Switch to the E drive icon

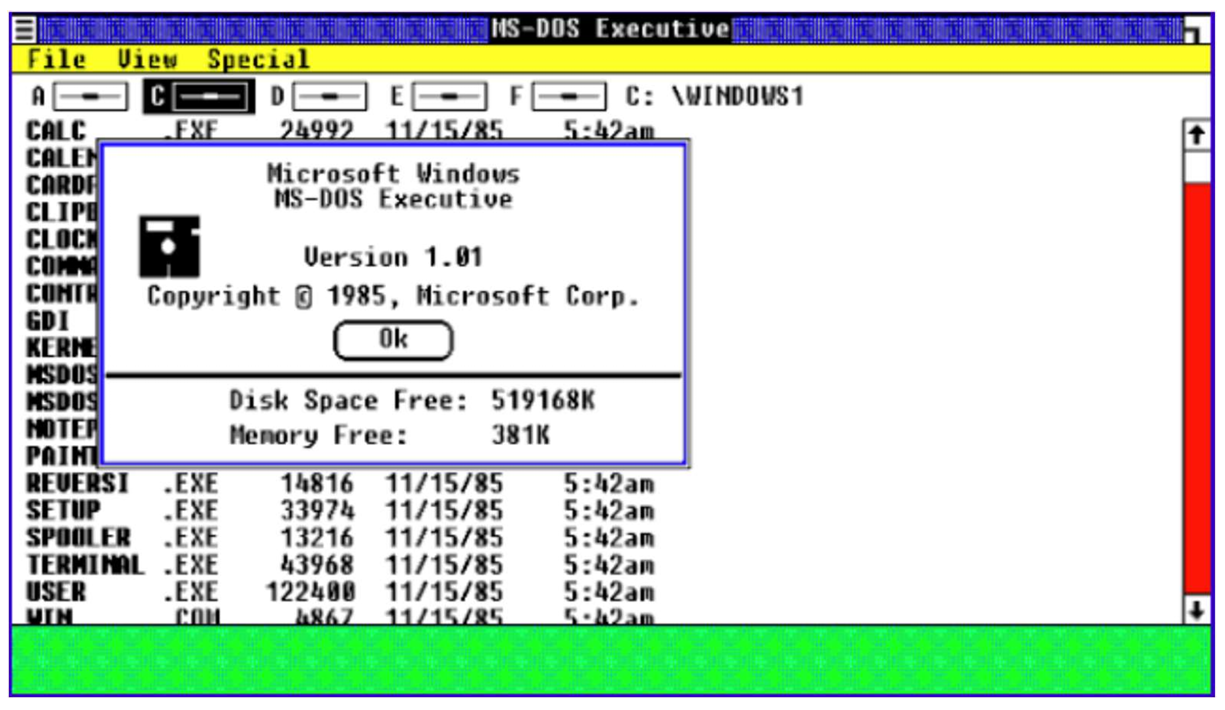tap(448, 97)
